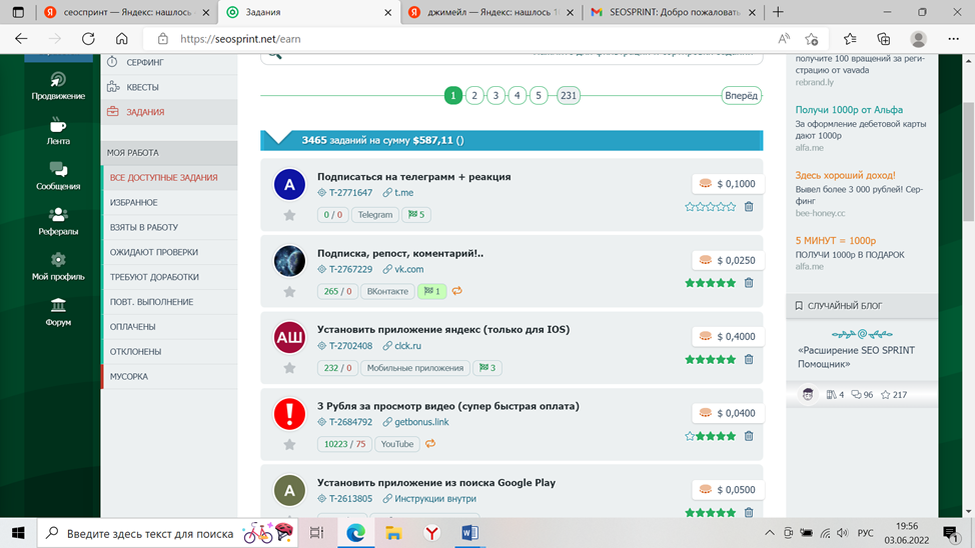Open Продвижение in the left sidebar
The image size is (975, 548).
tap(58, 86)
